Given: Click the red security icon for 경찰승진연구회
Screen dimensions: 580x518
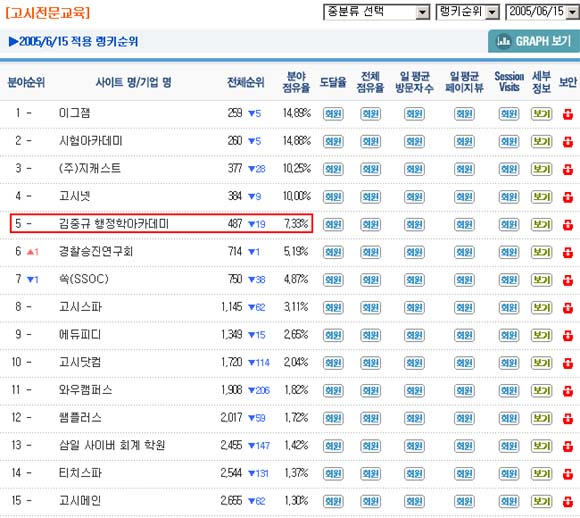Looking at the screenshot, I should (x=568, y=252).
